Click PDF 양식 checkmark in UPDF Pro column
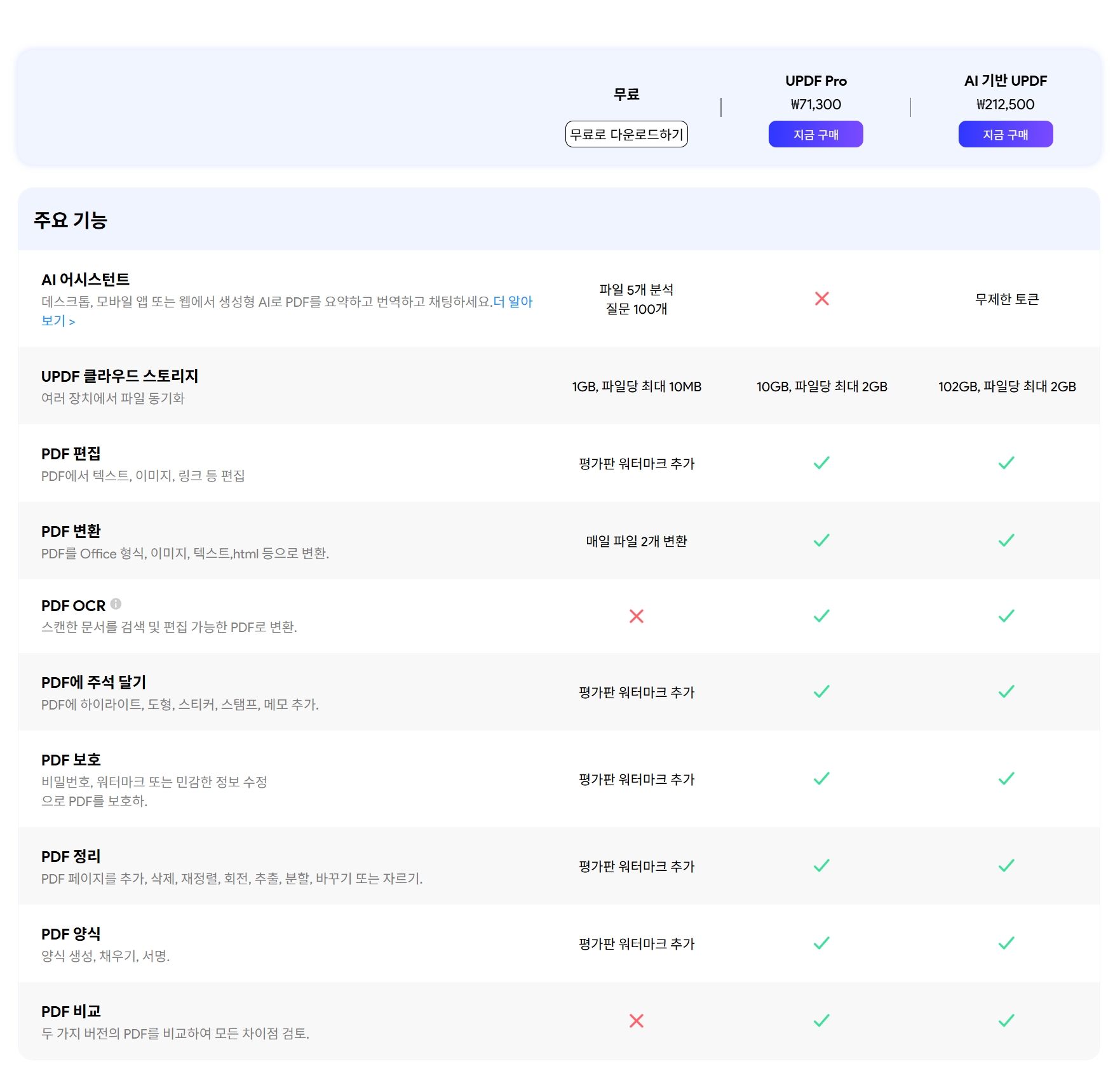 pyautogui.click(x=822, y=943)
